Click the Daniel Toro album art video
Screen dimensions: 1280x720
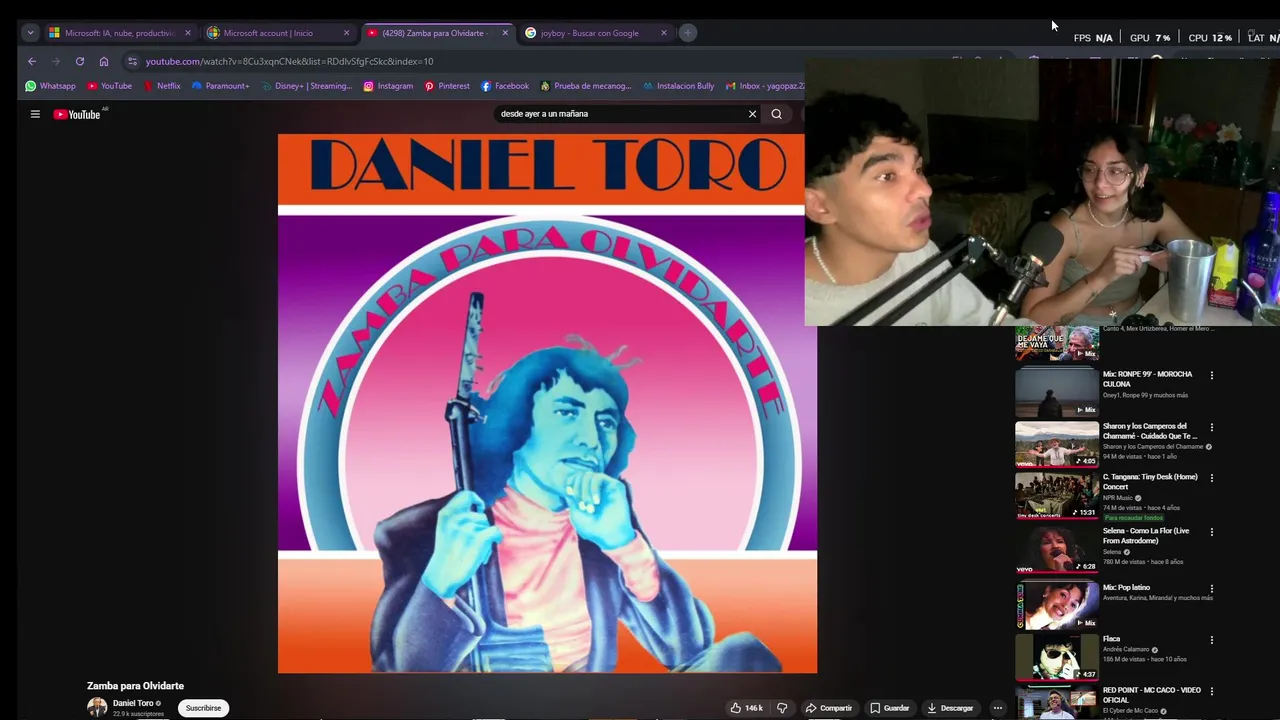547,403
